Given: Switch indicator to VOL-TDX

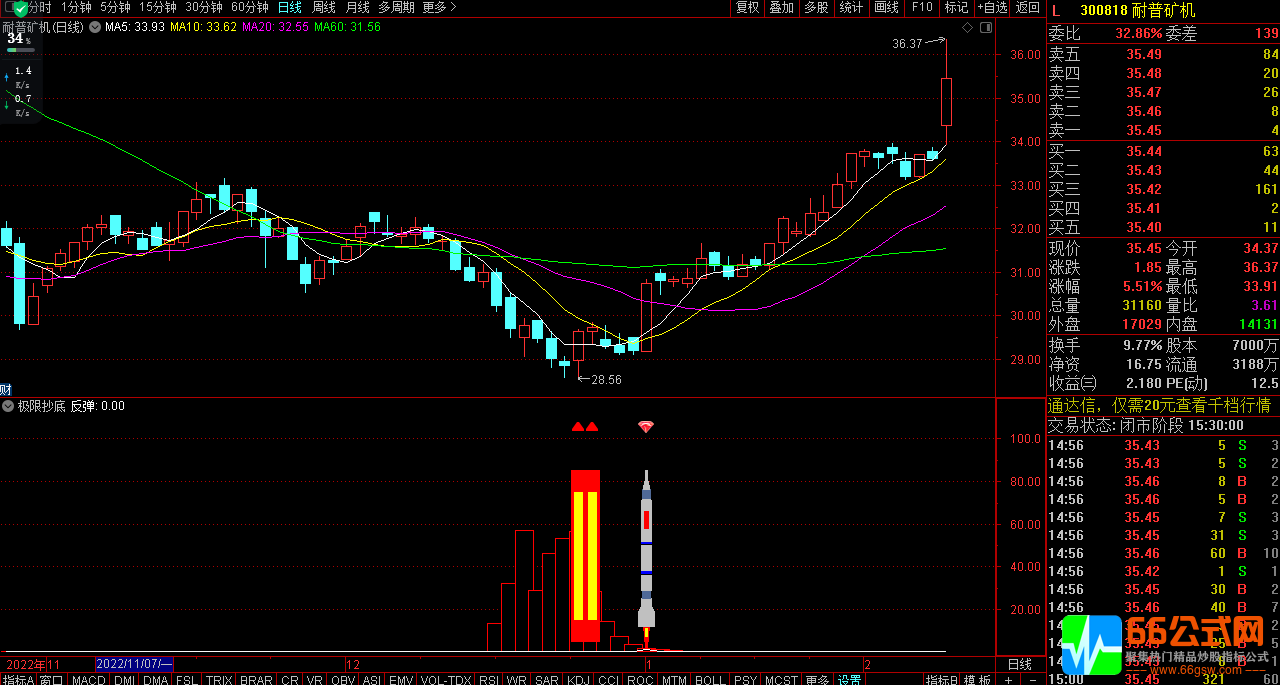Looking at the screenshot, I should (446, 680).
